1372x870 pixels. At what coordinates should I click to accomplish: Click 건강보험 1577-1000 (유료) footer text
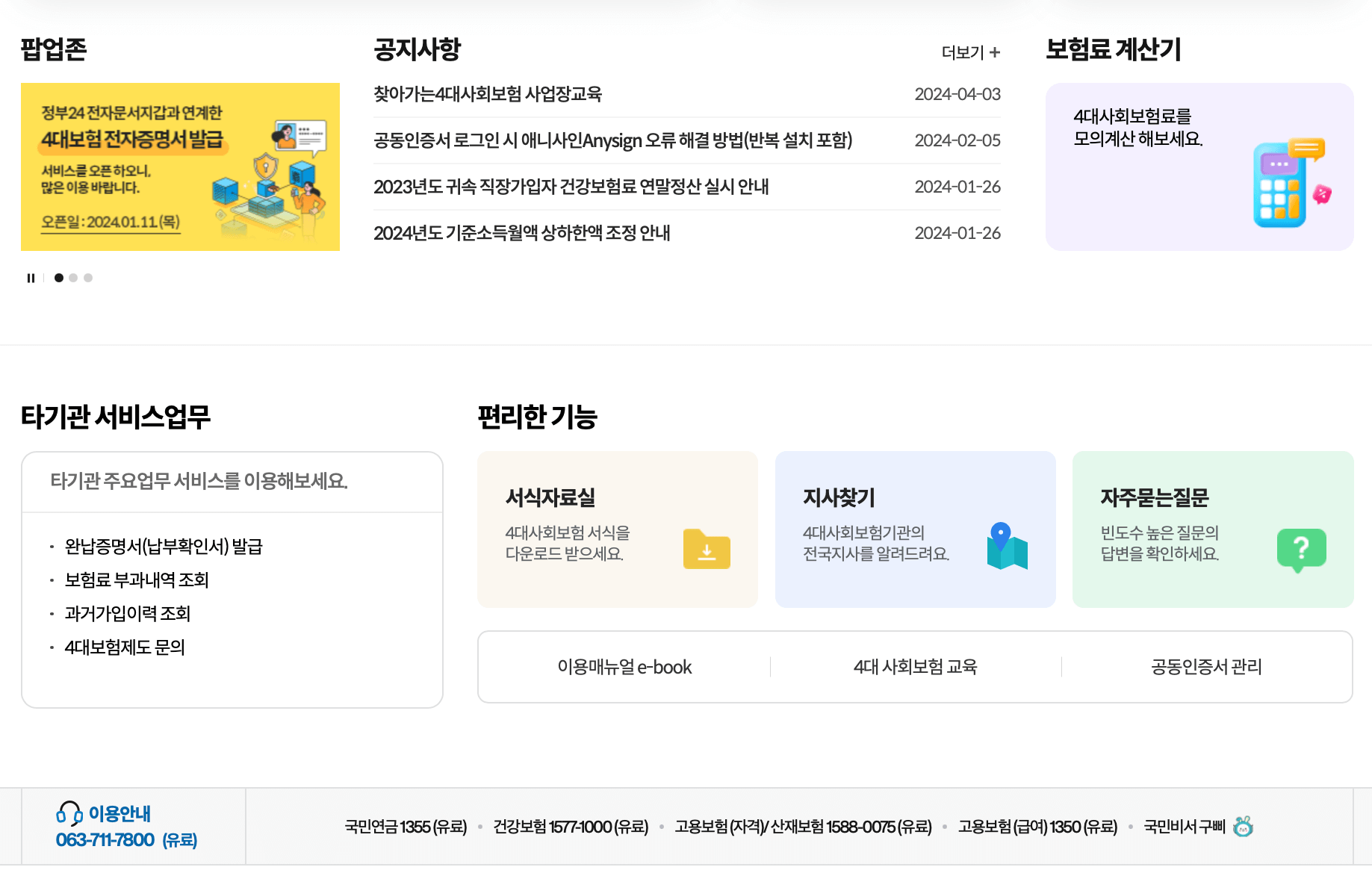(571, 827)
